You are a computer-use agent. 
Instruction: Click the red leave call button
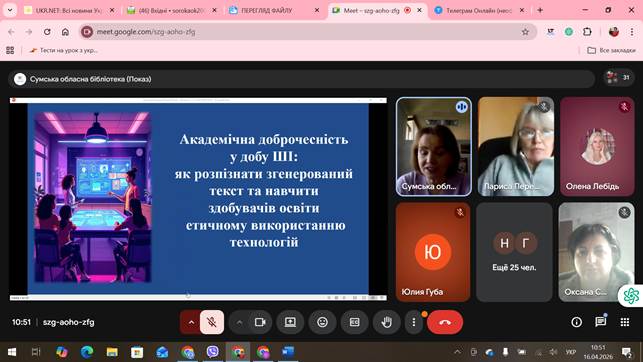[x=445, y=322]
